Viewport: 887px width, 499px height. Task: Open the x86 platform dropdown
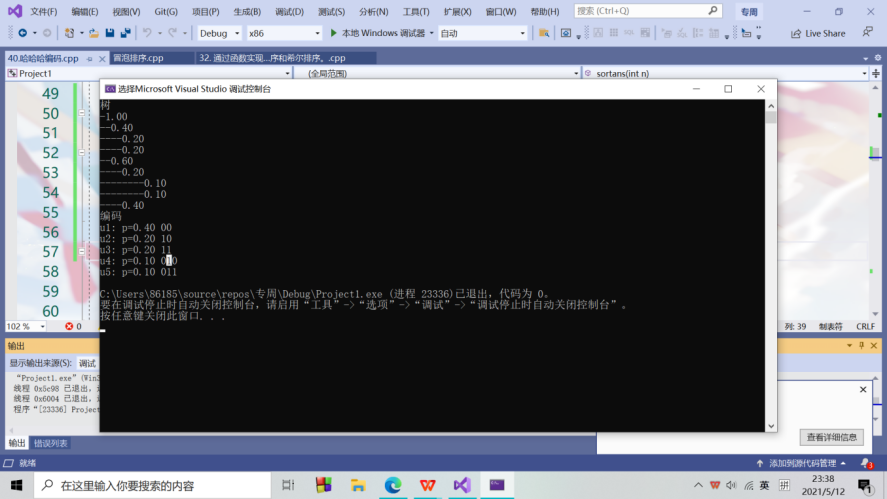click(284, 33)
